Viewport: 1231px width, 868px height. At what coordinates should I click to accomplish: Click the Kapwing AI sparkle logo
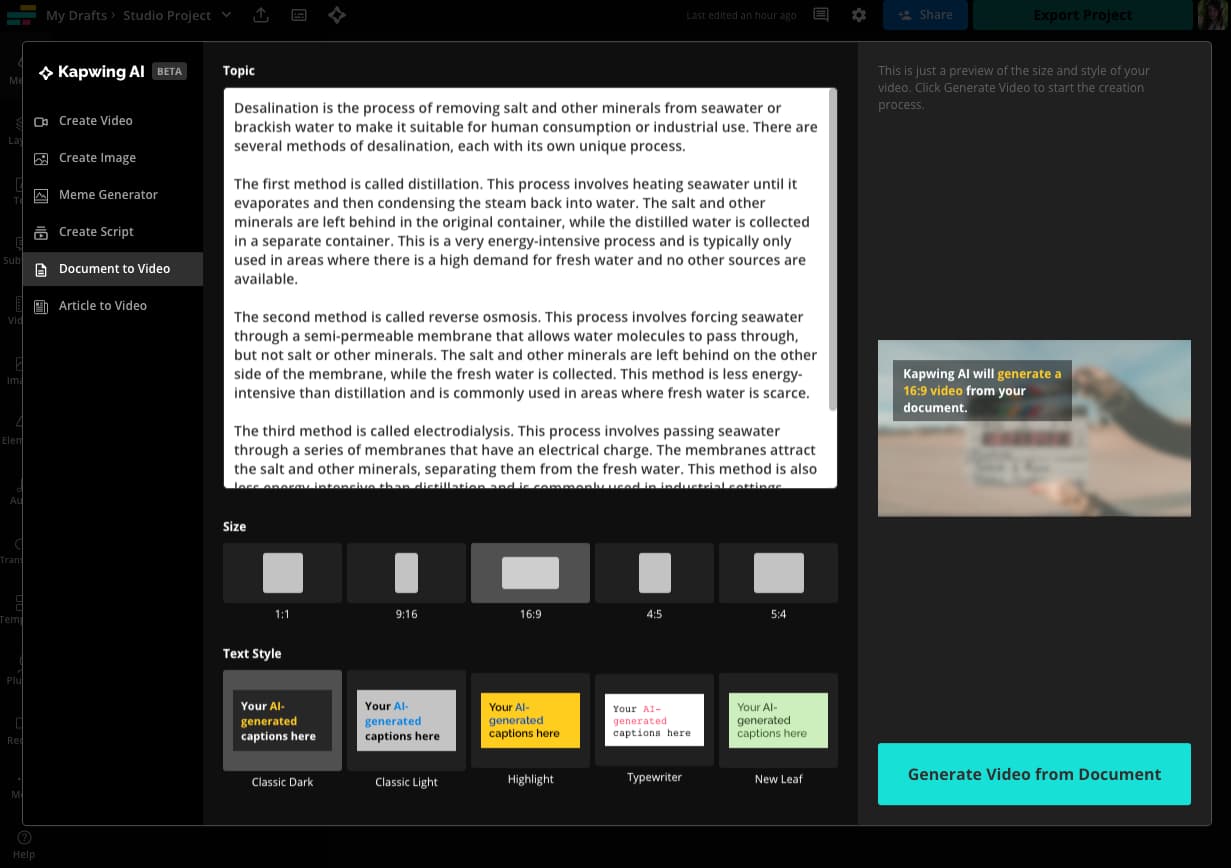coord(45,72)
